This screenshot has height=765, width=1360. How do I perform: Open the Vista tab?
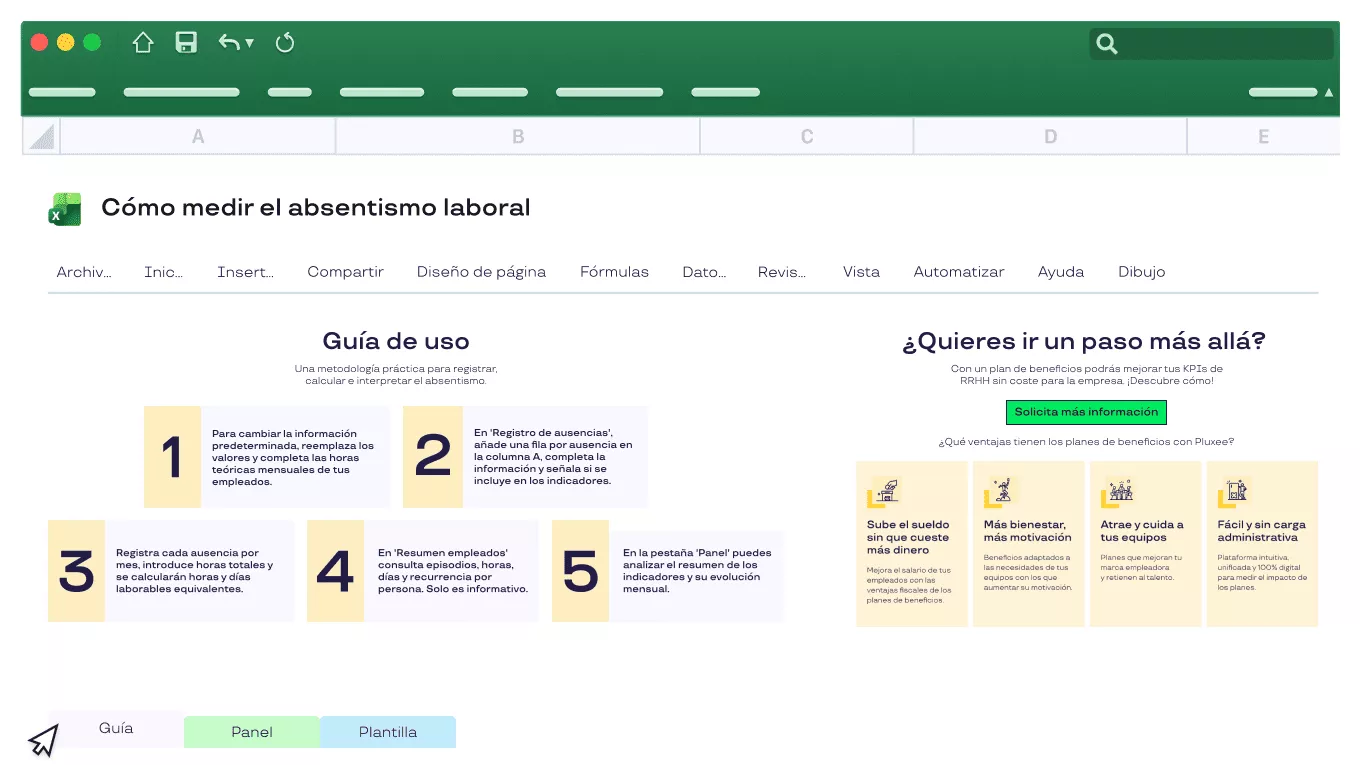pyautogui.click(x=861, y=272)
